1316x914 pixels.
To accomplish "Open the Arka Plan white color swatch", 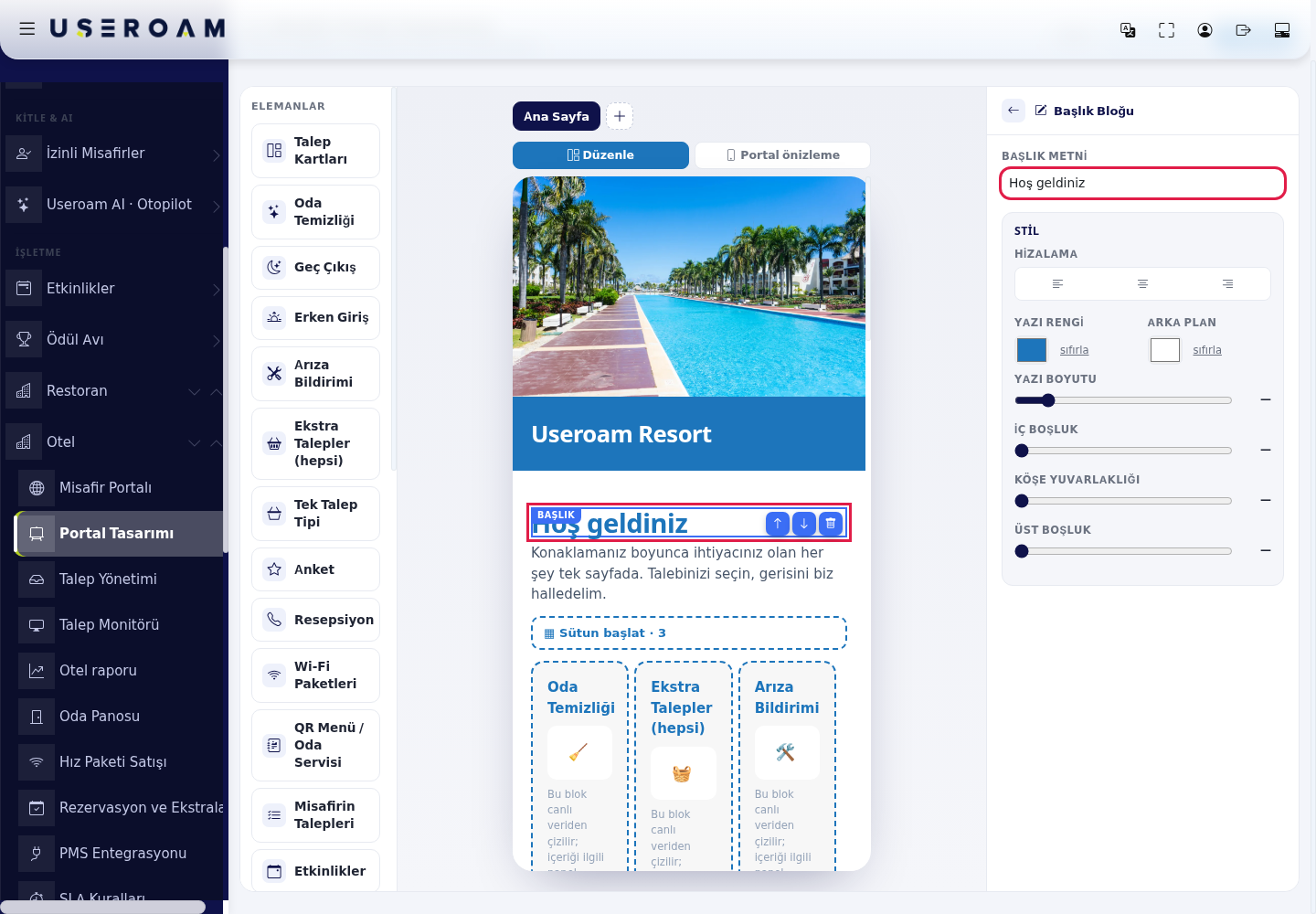I will click(1165, 350).
